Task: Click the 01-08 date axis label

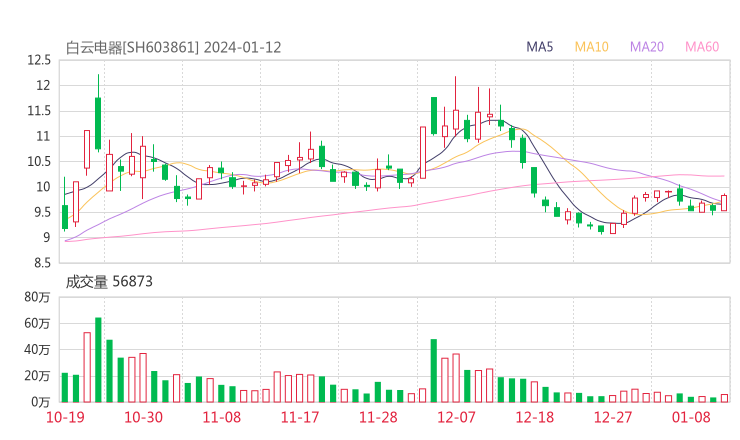Action: point(691,417)
